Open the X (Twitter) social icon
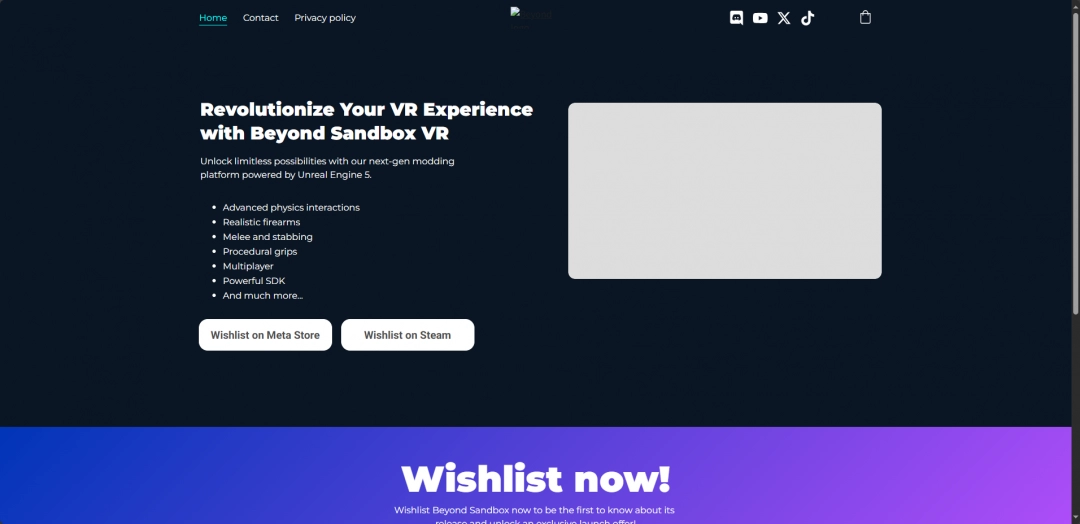The height and width of the screenshot is (524, 1080). 784,18
